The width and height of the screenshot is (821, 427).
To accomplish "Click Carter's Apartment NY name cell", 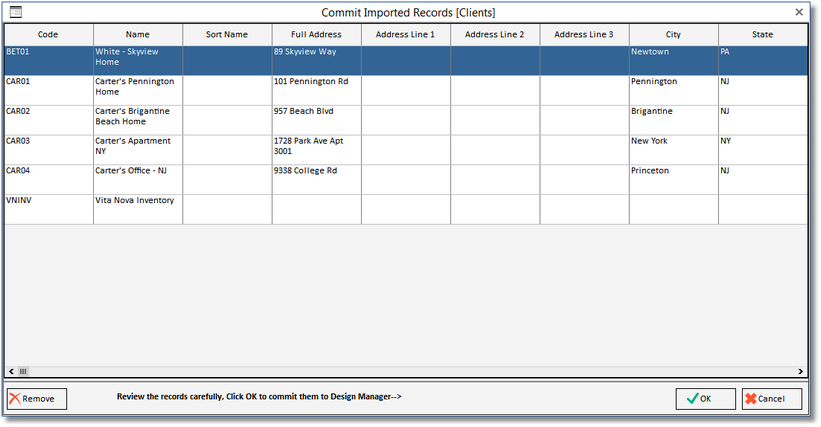I will click(x=138, y=150).
